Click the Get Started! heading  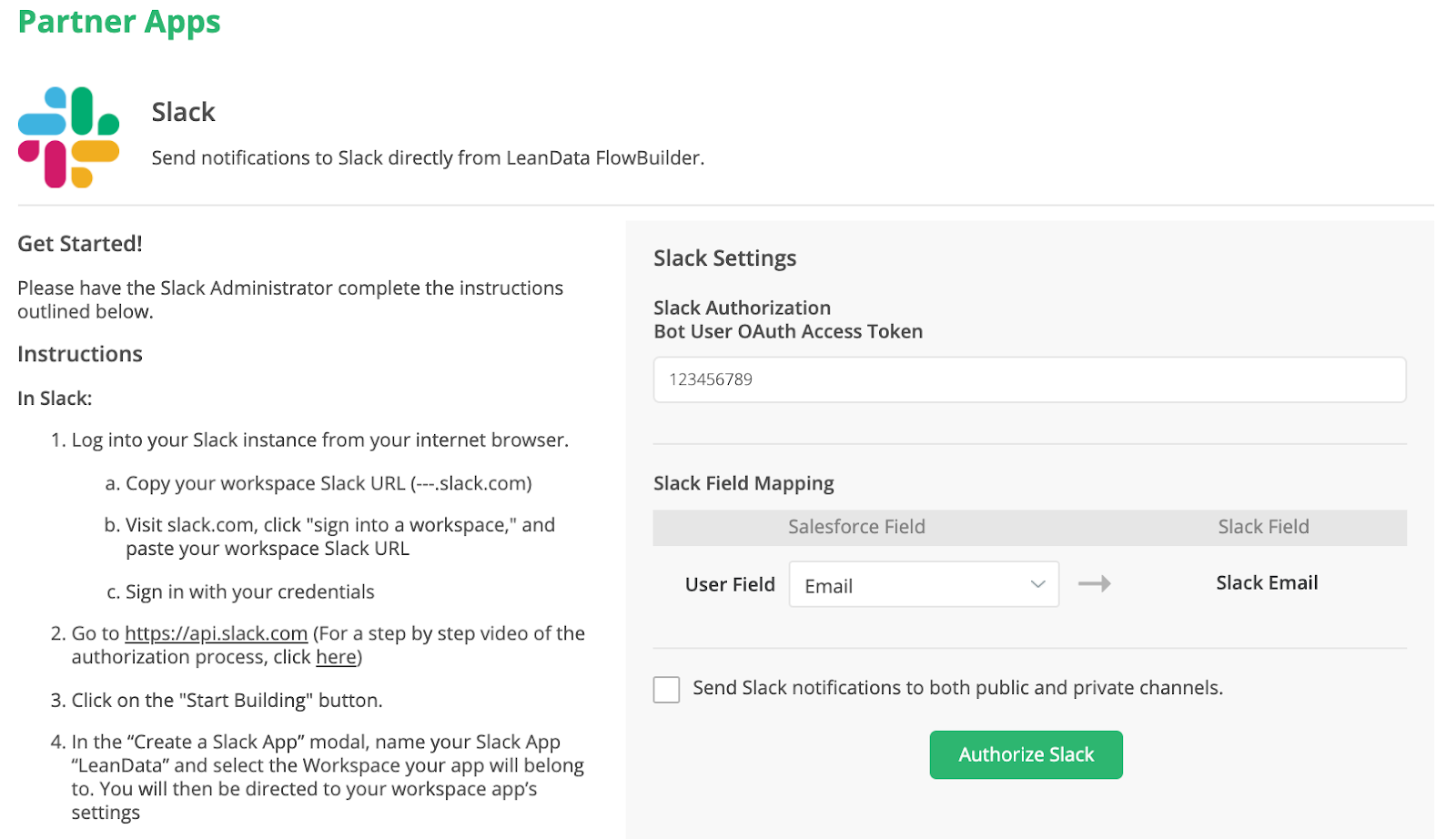78,243
